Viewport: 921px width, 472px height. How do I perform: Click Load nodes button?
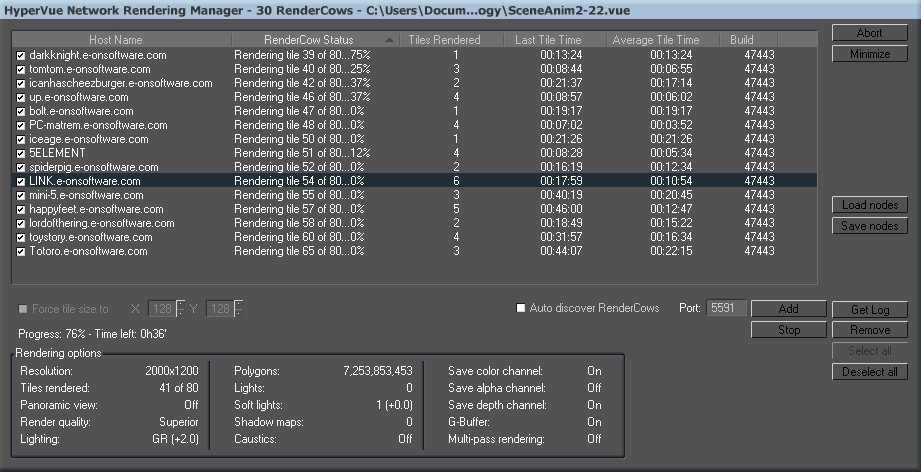click(870, 205)
